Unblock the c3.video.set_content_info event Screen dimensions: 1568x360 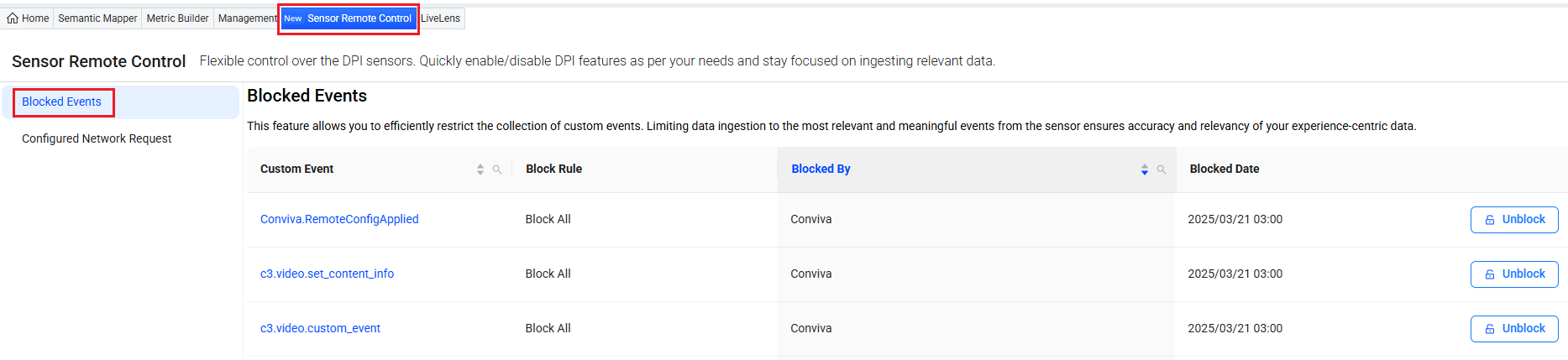pos(1513,274)
